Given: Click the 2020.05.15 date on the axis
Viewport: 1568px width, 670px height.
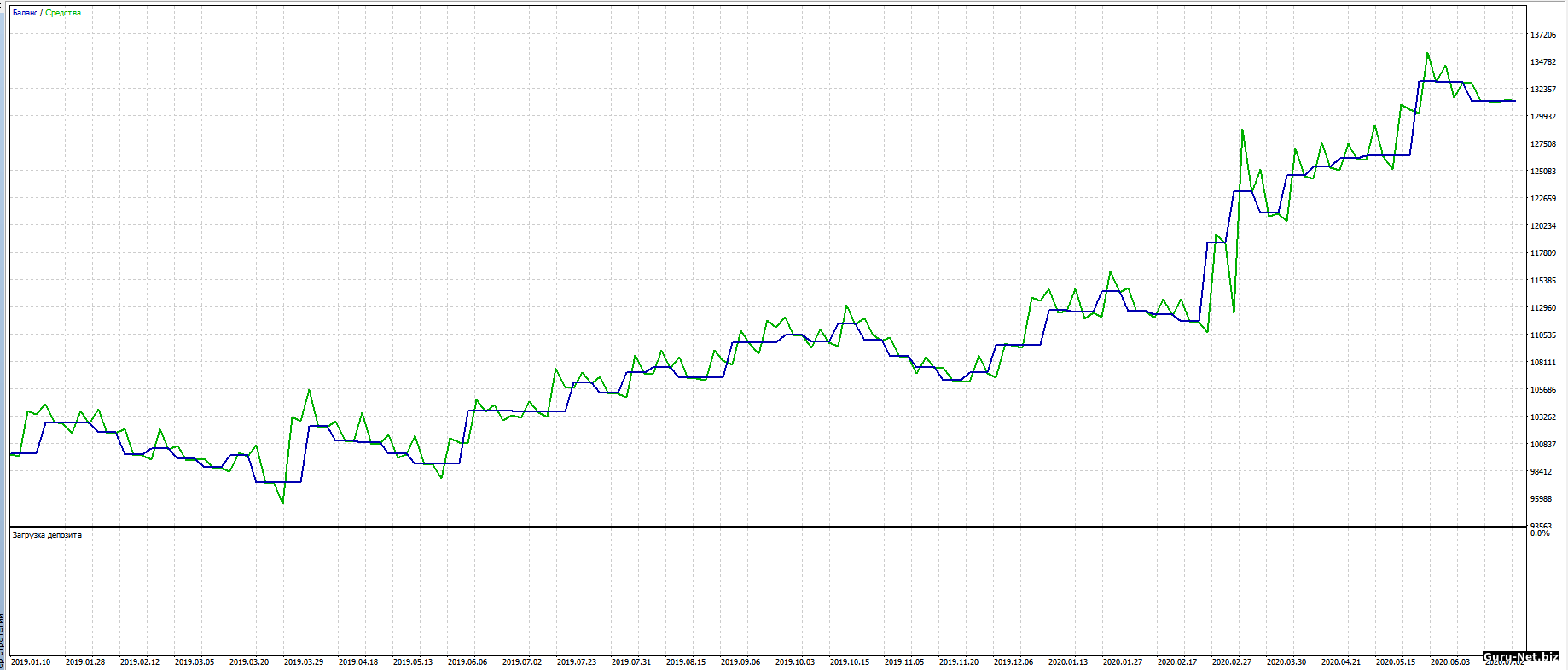Looking at the screenshot, I should [x=1396, y=662].
